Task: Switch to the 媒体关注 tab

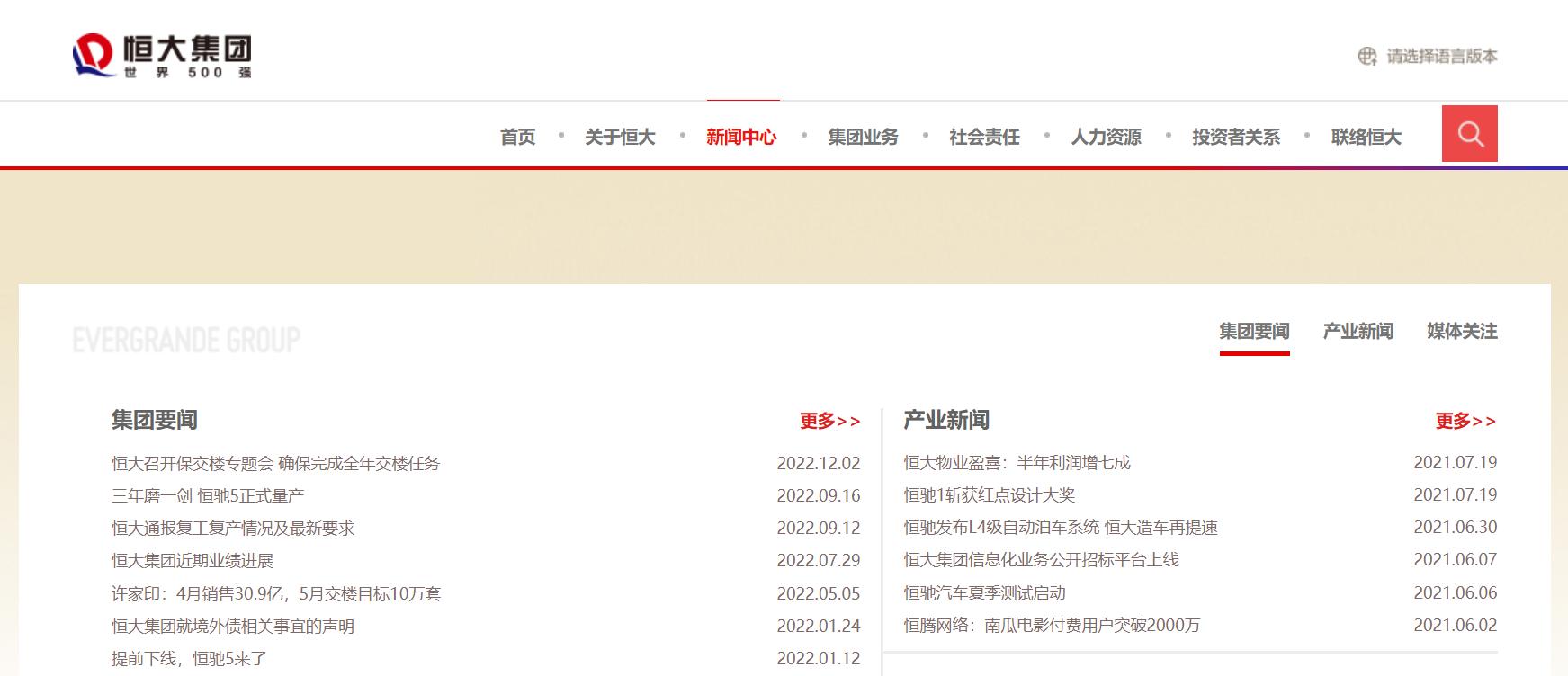Action: coord(1462,332)
